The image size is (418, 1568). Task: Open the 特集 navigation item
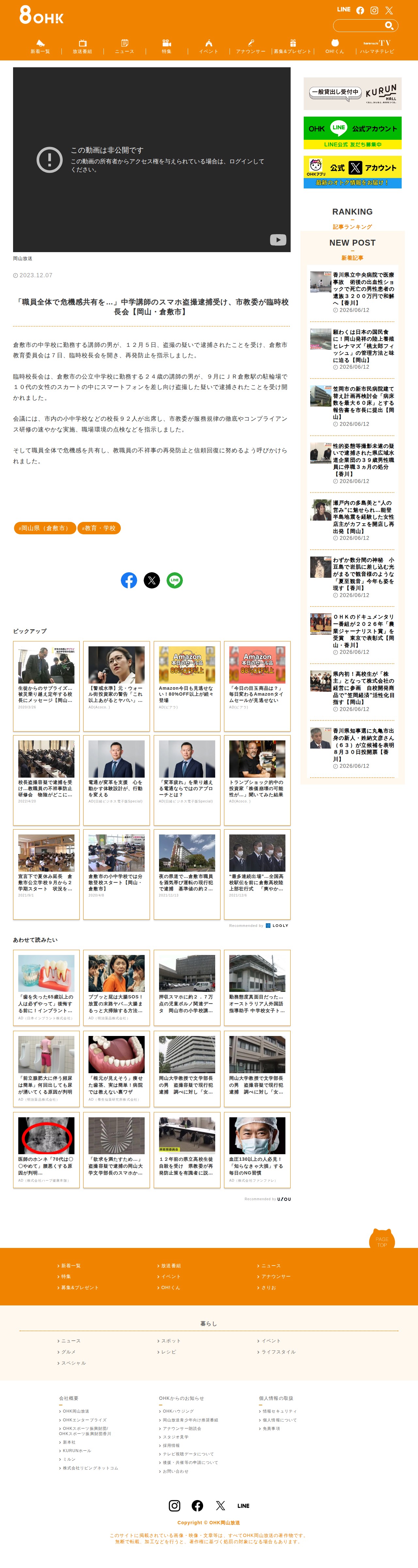pyautogui.click(x=166, y=47)
